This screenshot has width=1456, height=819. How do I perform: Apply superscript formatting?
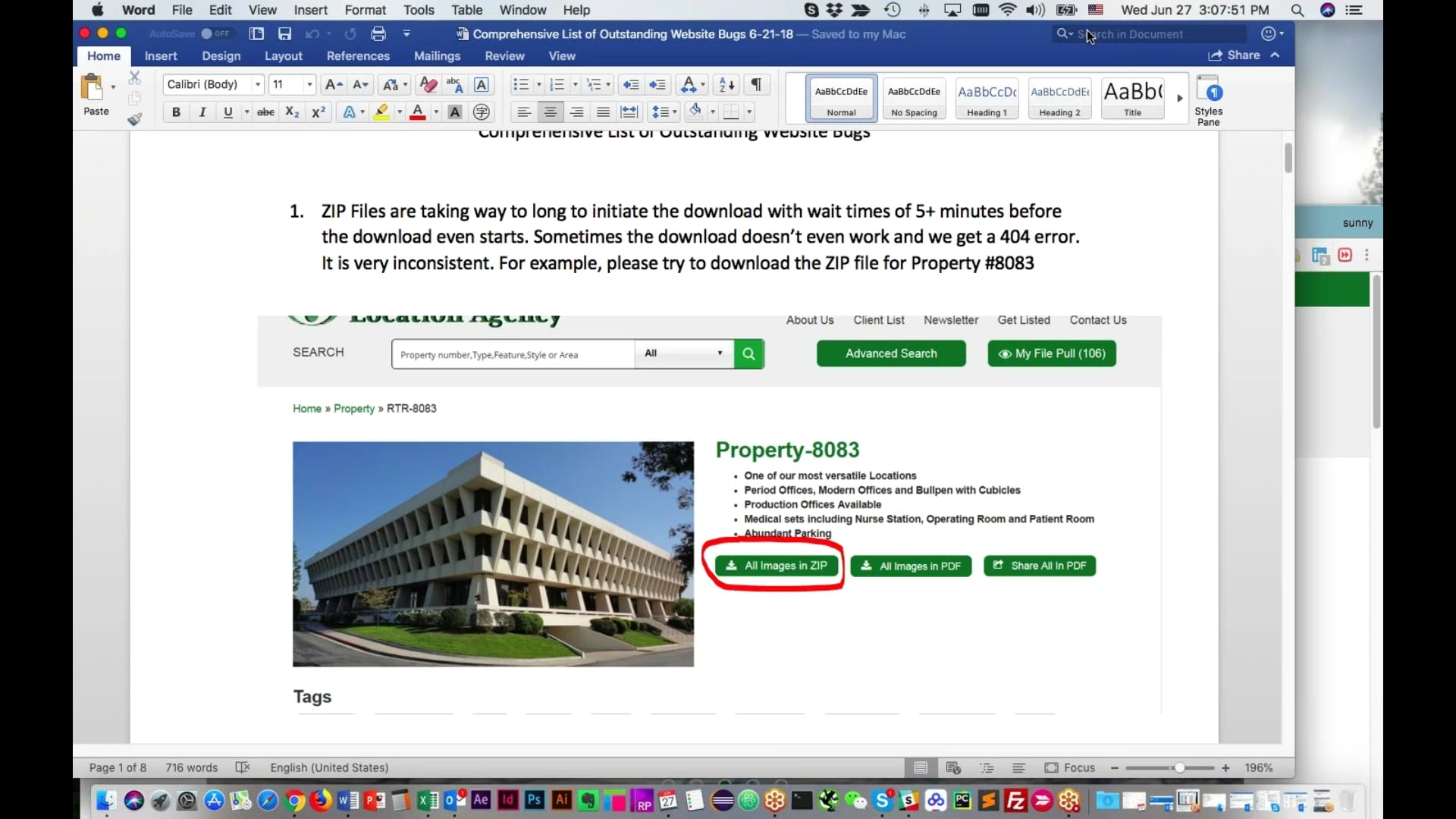[318, 111]
